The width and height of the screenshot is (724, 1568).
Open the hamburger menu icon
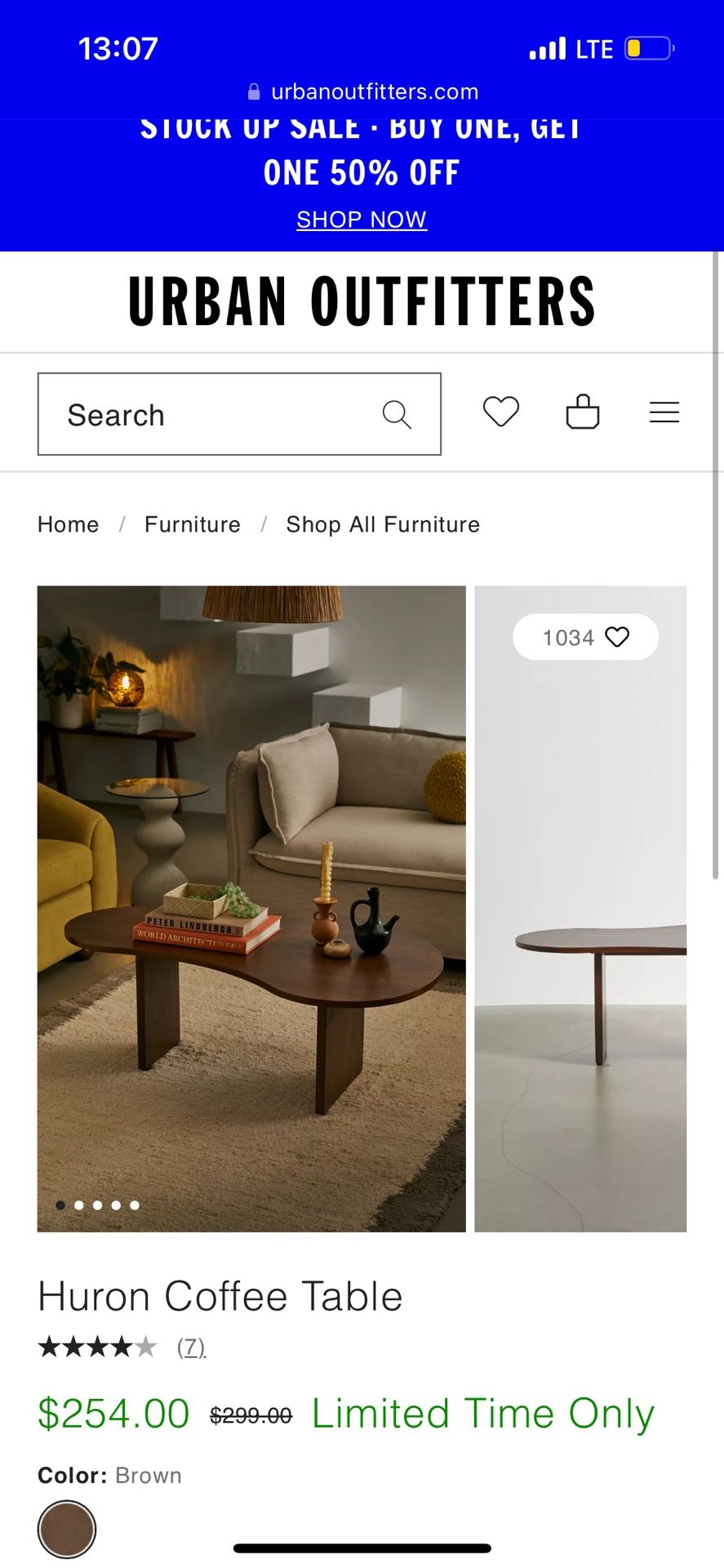coord(664,412)
